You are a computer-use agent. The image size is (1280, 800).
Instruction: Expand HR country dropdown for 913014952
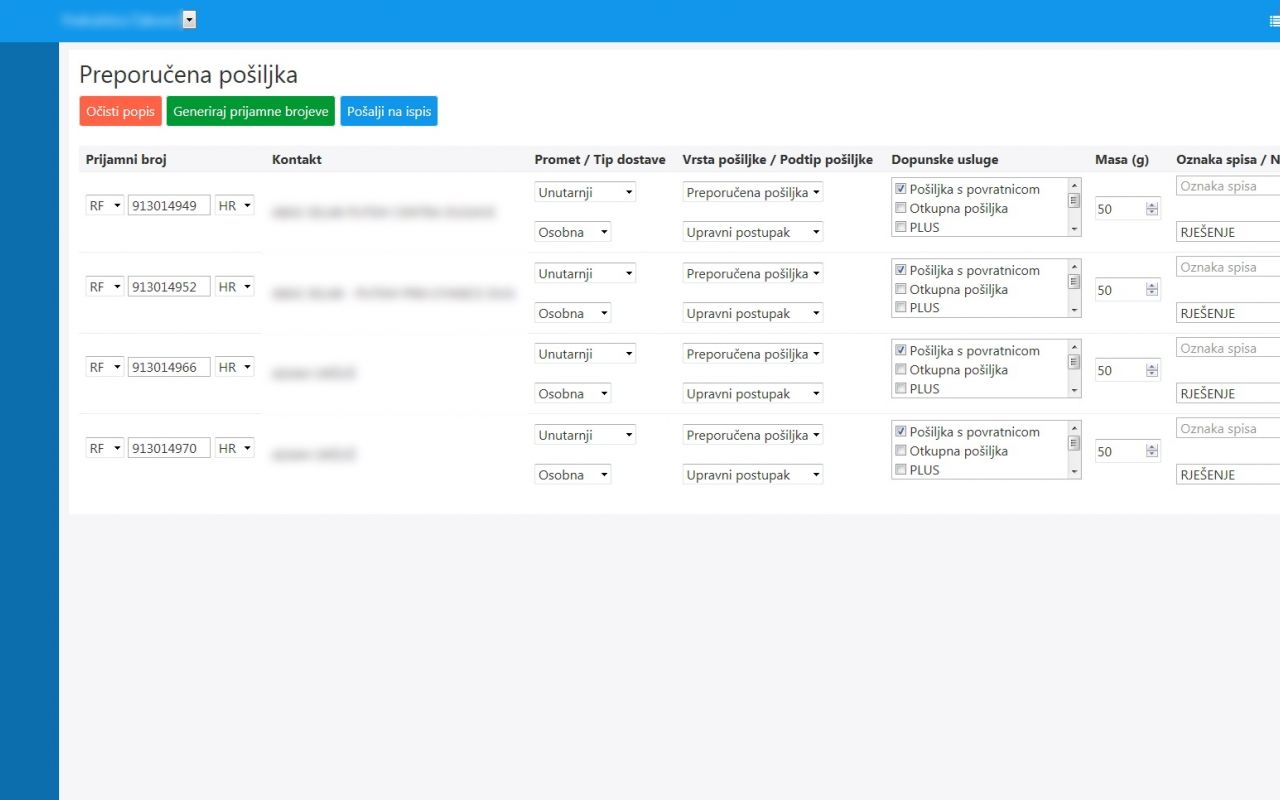click(x=235, y=287)
